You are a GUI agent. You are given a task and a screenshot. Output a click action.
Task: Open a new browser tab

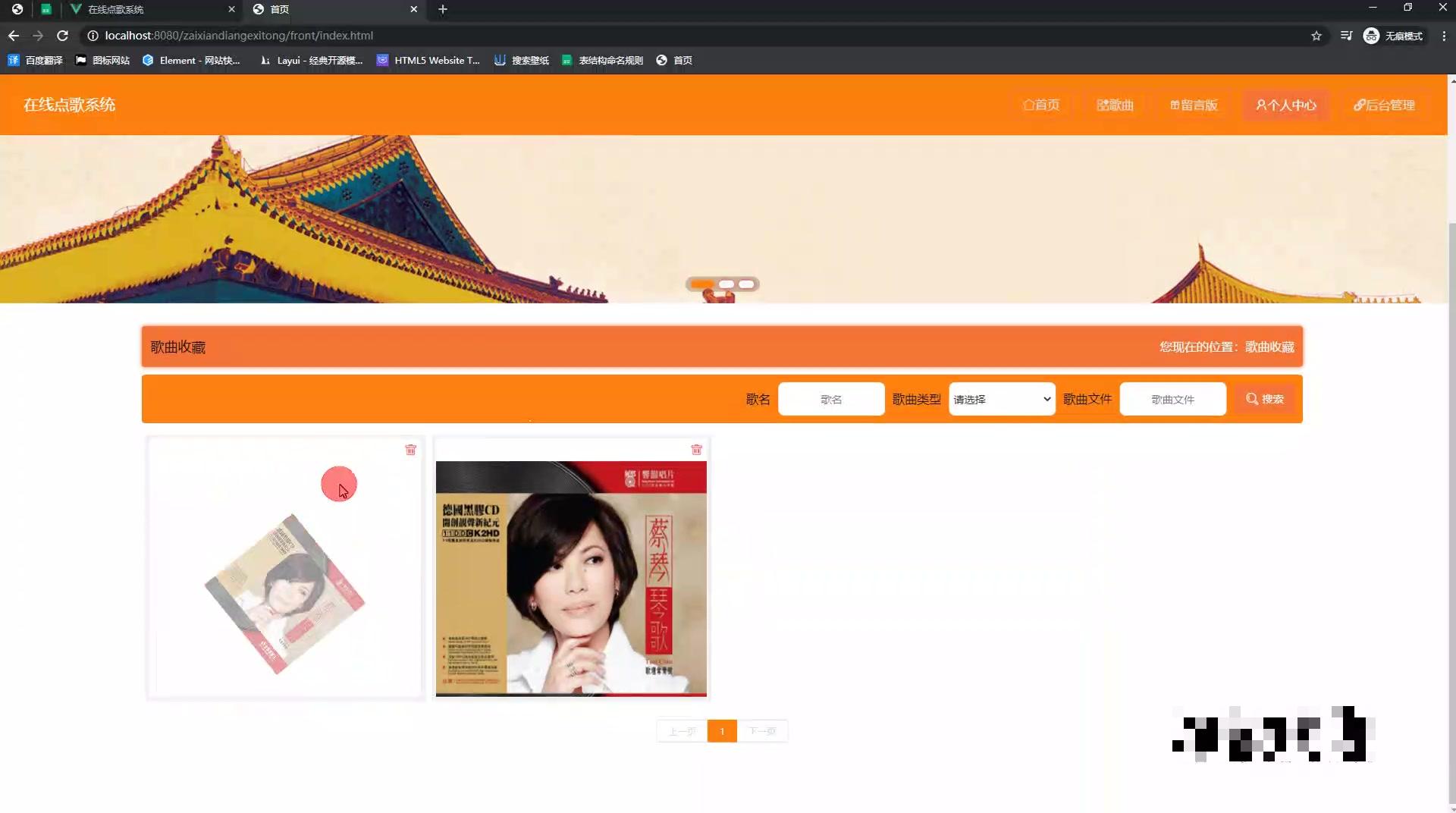(443, 9)
